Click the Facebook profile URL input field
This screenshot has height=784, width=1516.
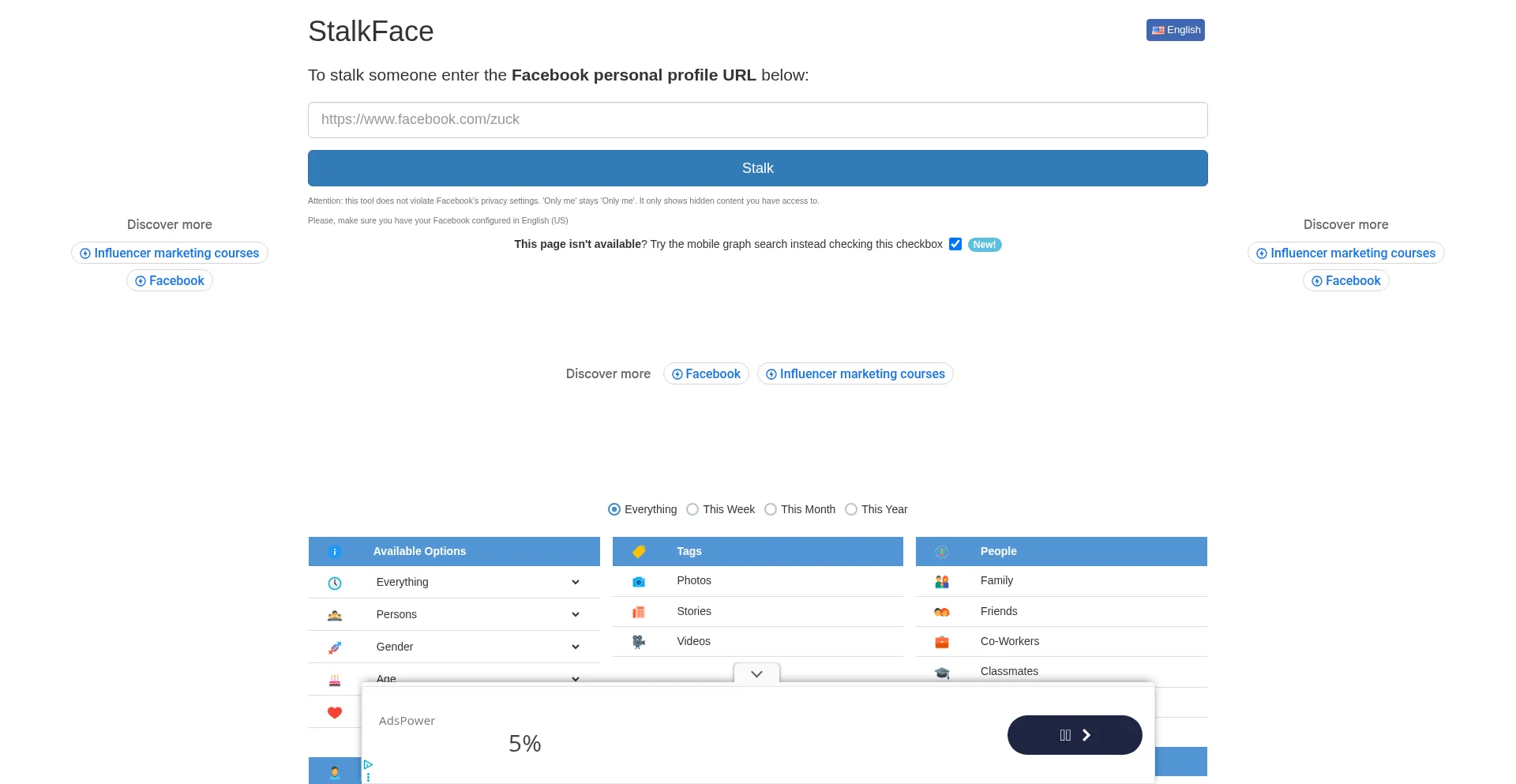(756, 119)
